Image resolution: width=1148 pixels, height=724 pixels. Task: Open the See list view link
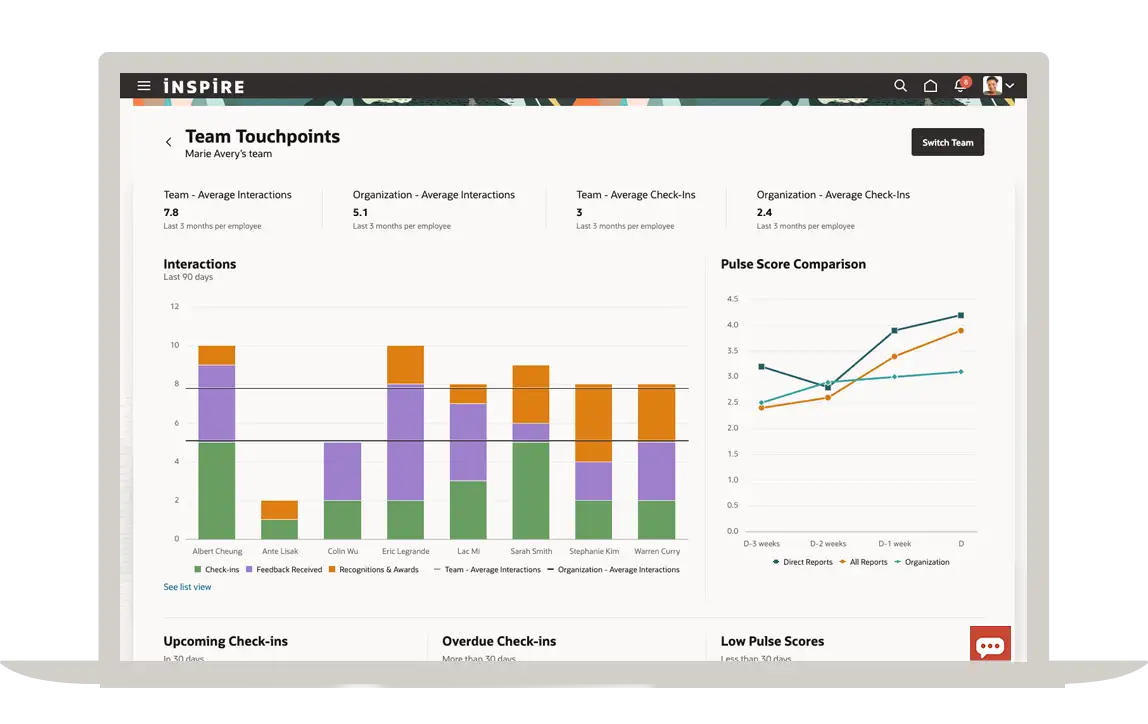coord(187,587)
